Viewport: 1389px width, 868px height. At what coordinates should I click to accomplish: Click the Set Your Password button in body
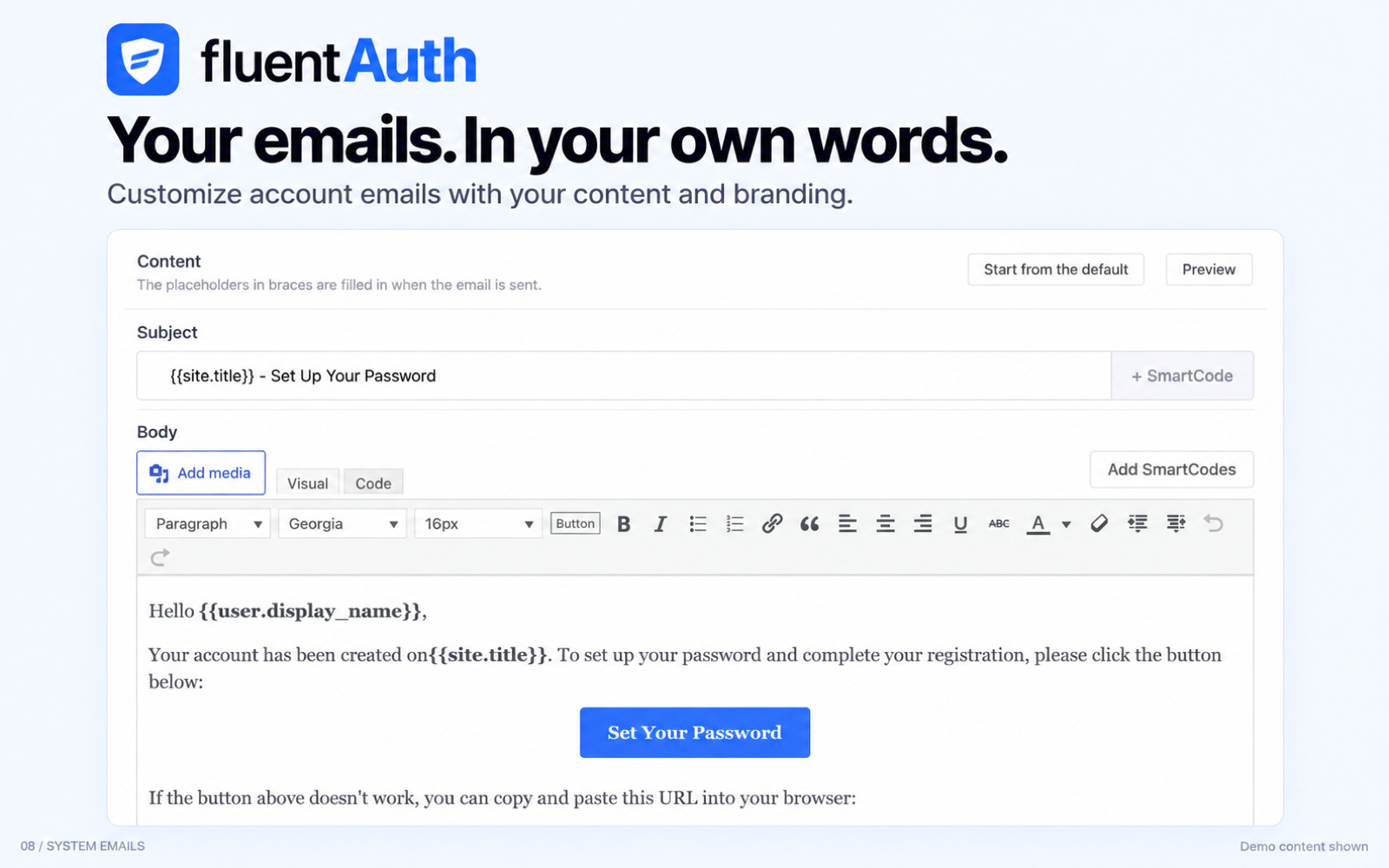click(x=694, y=733)
